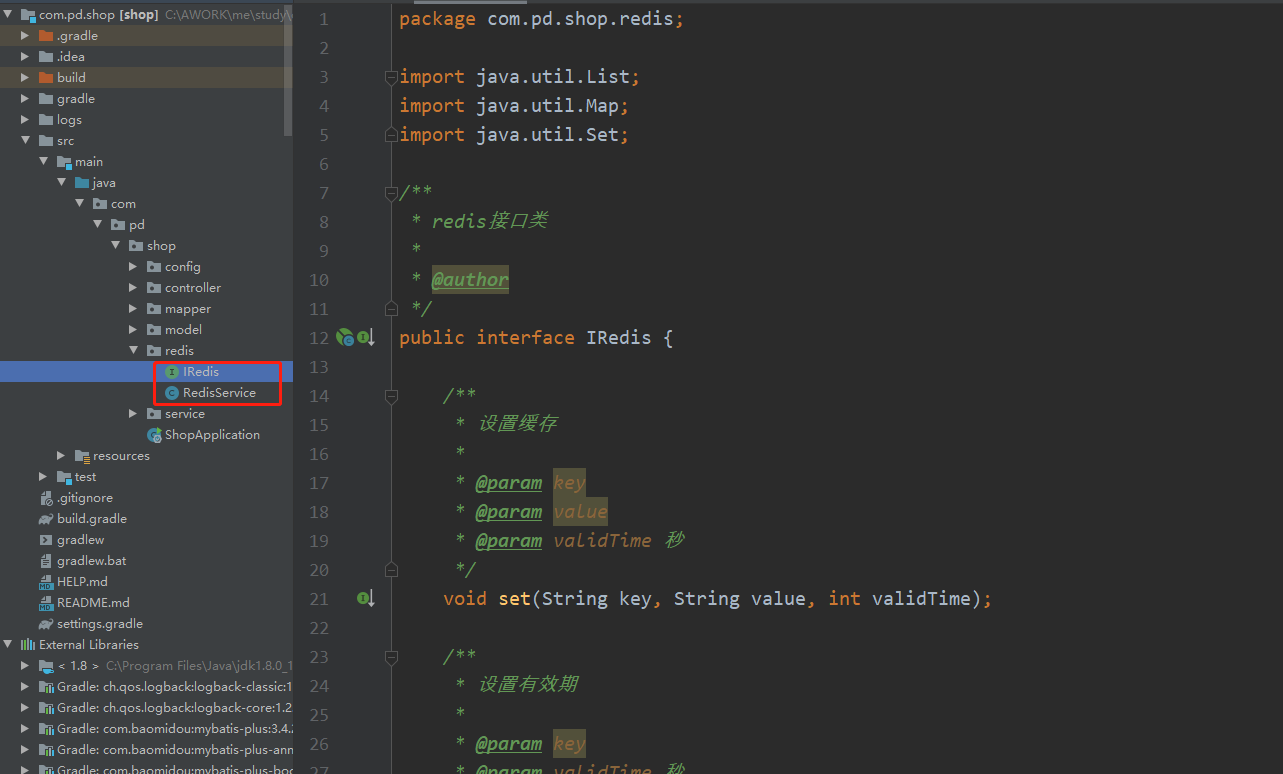1283x774 pixels.
Task: Click the ShopApplication Spring class icon
Action: pyautogui.click(x=154, y=435)
